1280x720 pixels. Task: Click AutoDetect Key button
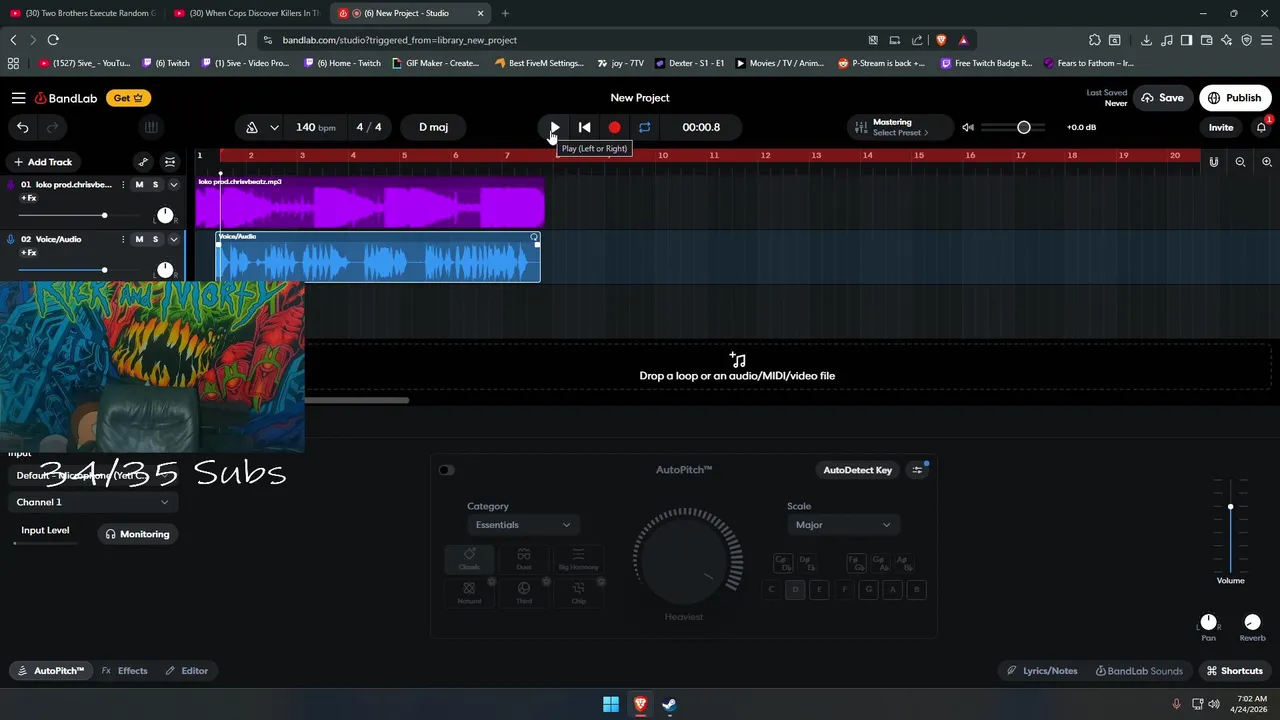[x=857, y=470]
